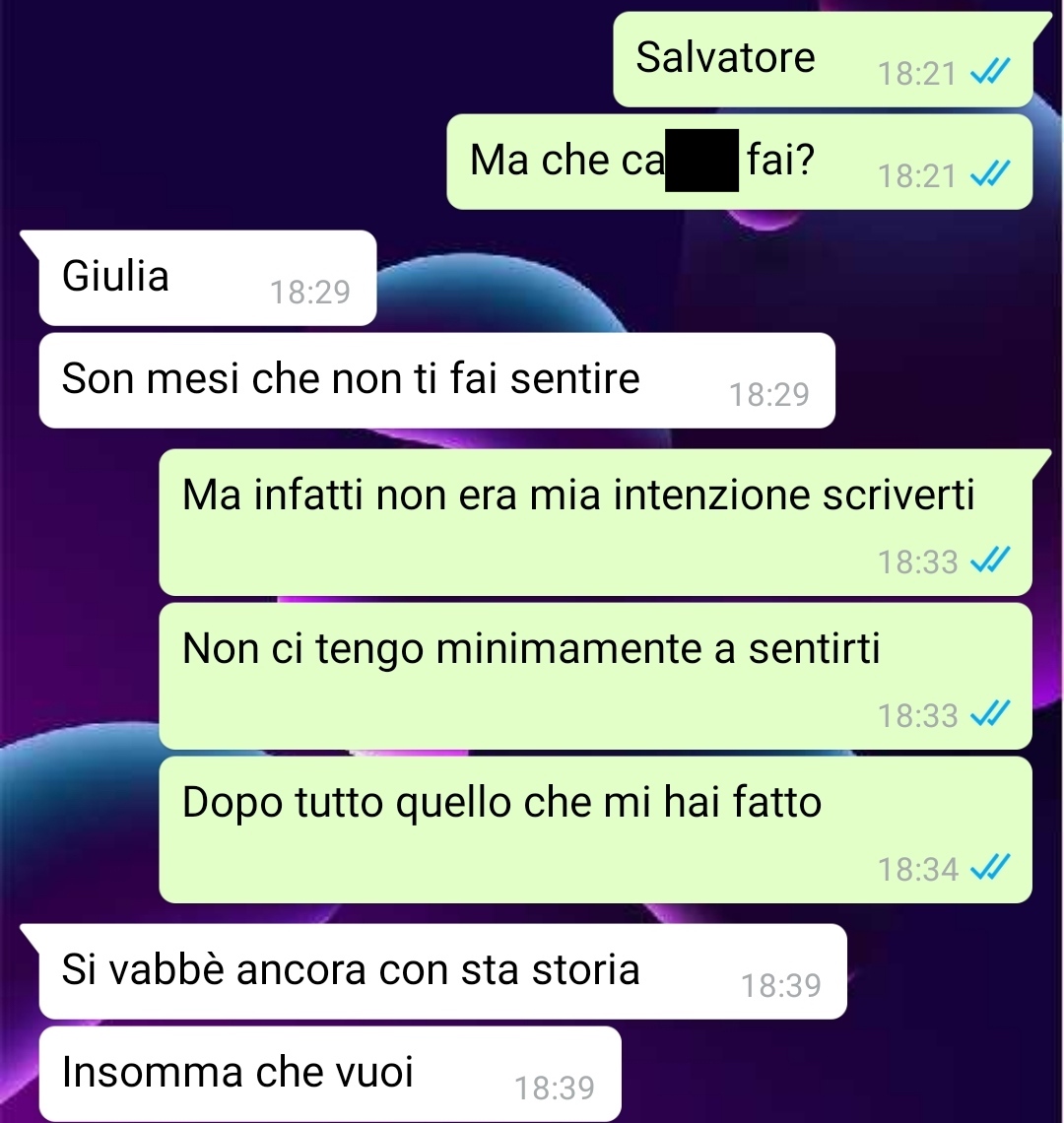The image size is (1064, 1123).
Task: Select the message "Si vabbè ancora con sta storia"
Action: pos(442,972)
